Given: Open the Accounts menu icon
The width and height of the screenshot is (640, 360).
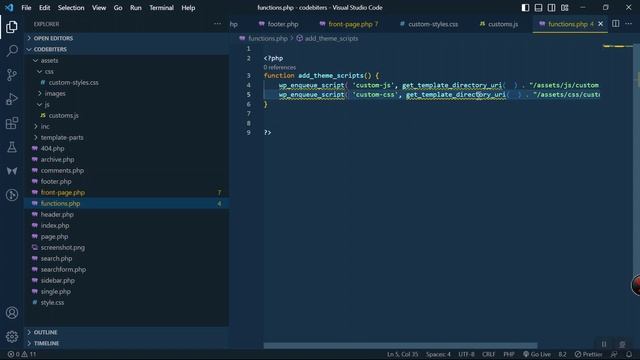Looking at the screenshot, I should coord(12,313).
